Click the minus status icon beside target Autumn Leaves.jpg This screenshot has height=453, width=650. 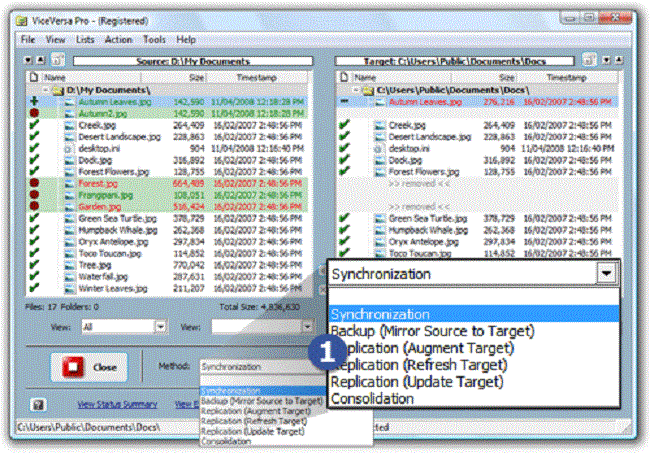[x=344, y=101]
